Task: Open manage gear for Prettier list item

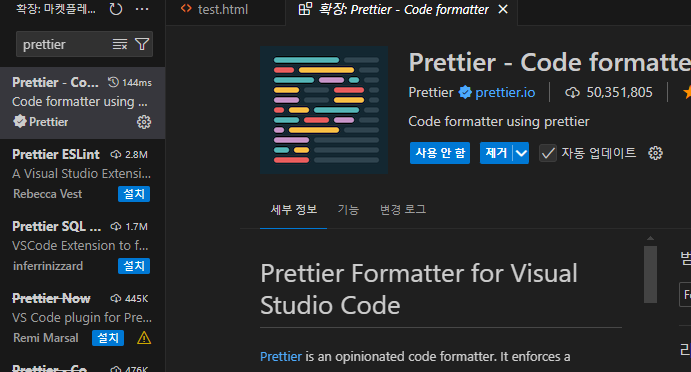Action: tap(144, 122)
